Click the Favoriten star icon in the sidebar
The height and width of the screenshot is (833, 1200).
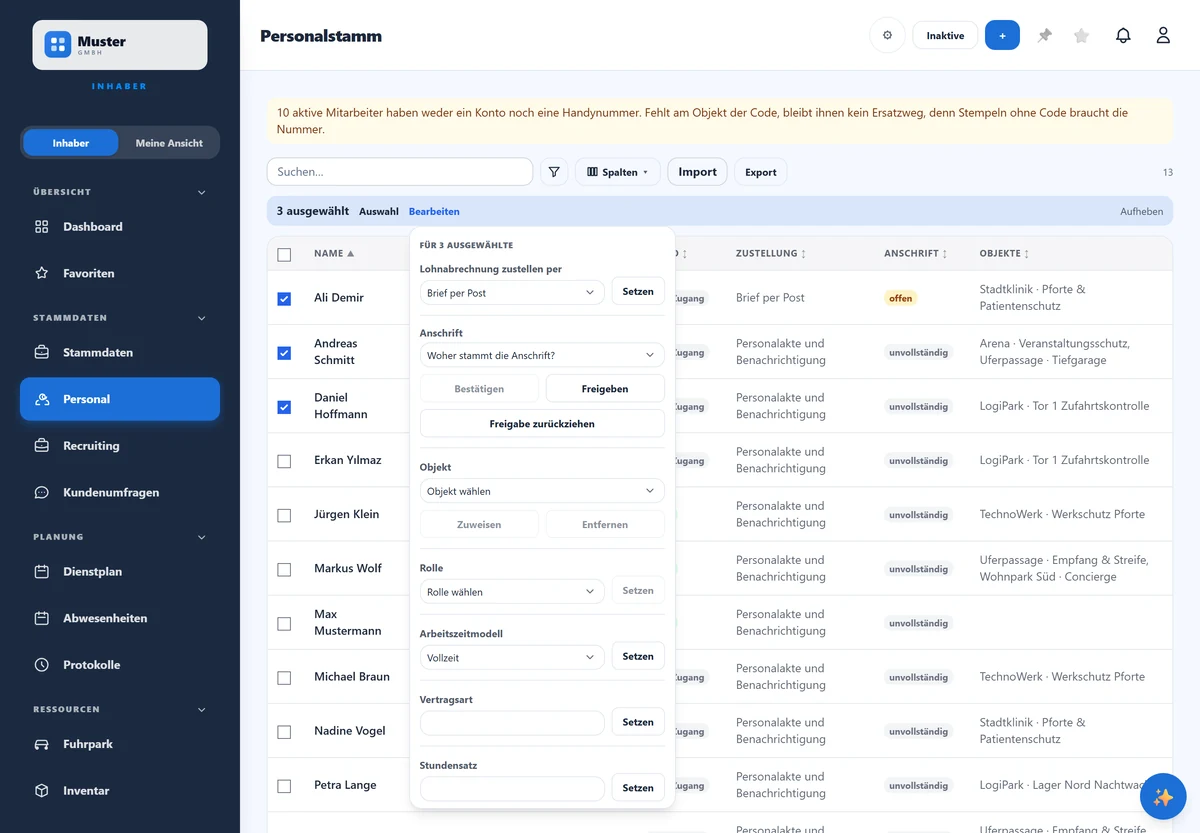(42, 273)
